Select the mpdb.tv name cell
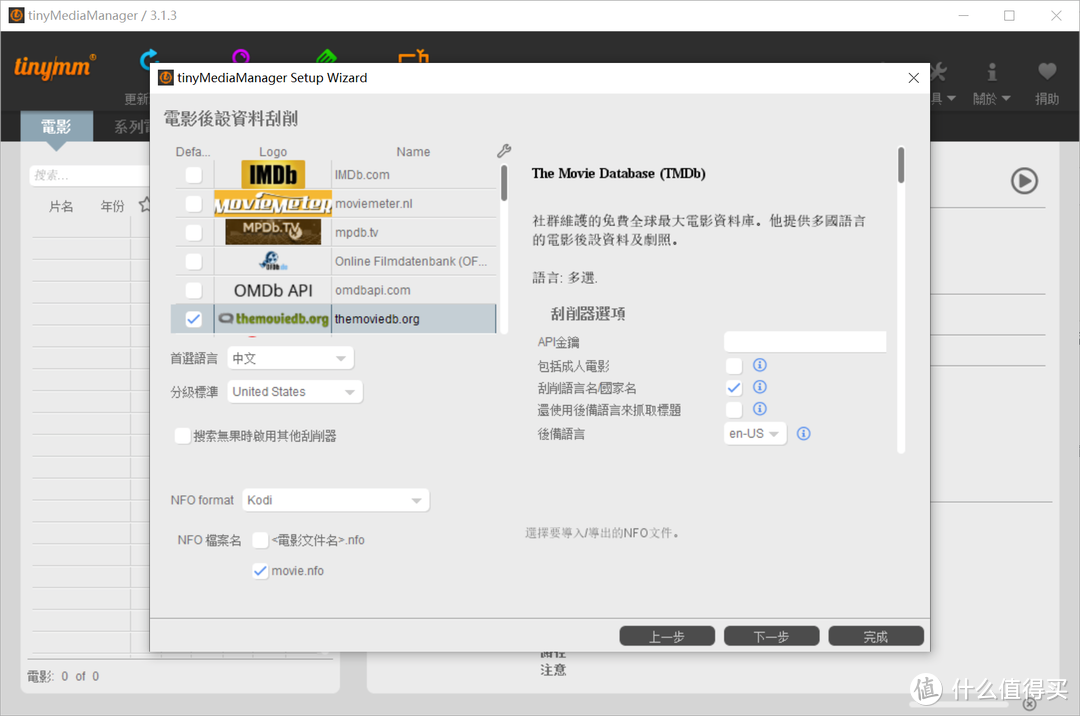This screenshot has width=1080, height=716. pos(413,233)
